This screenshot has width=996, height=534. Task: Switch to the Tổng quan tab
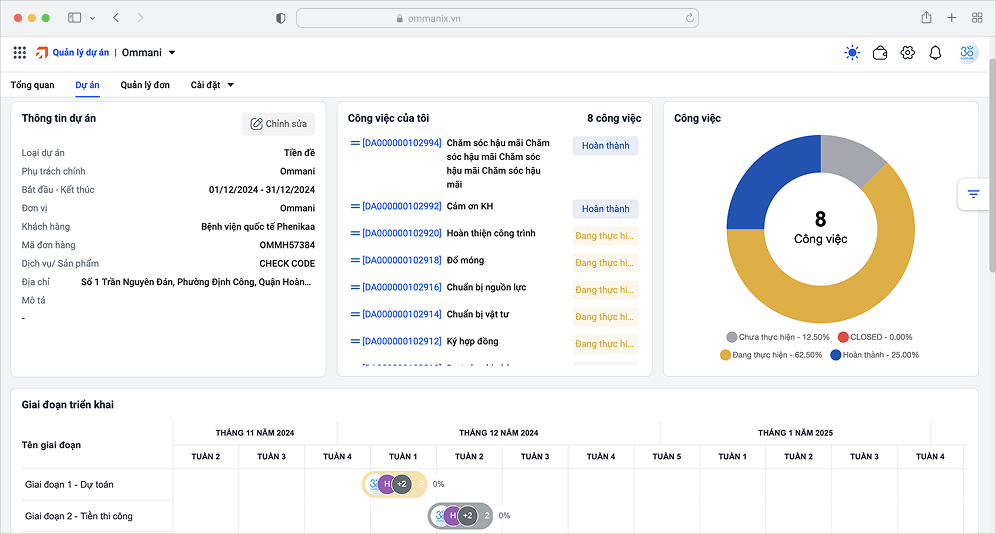point(32,85)
